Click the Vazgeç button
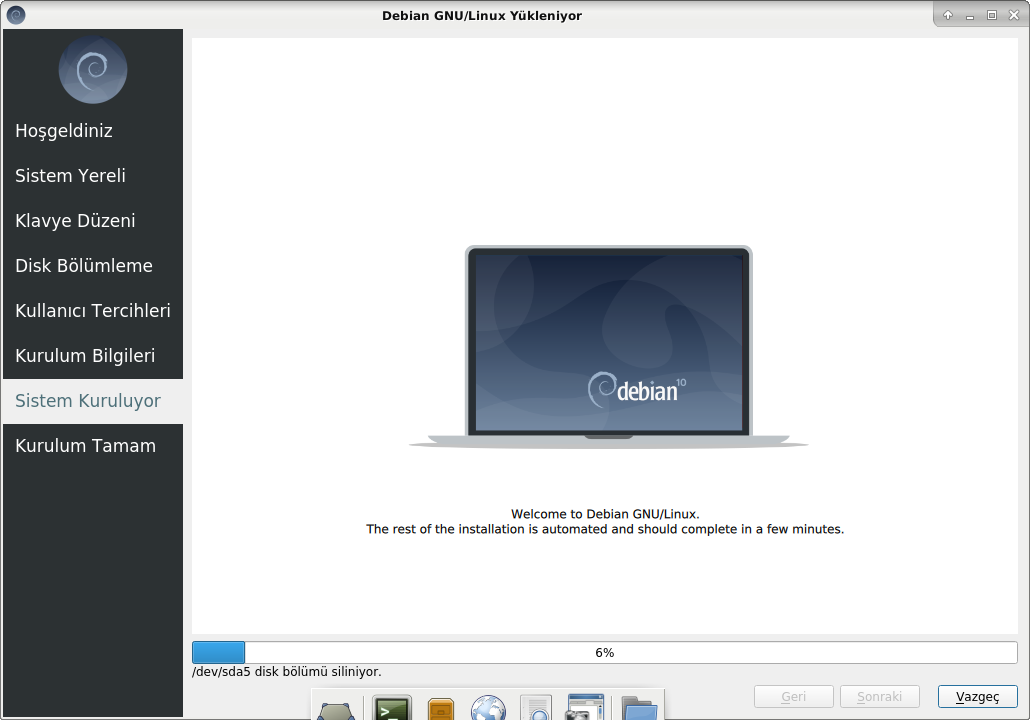1030x720 pixels. pyautogui.click(x=977, y=696)
